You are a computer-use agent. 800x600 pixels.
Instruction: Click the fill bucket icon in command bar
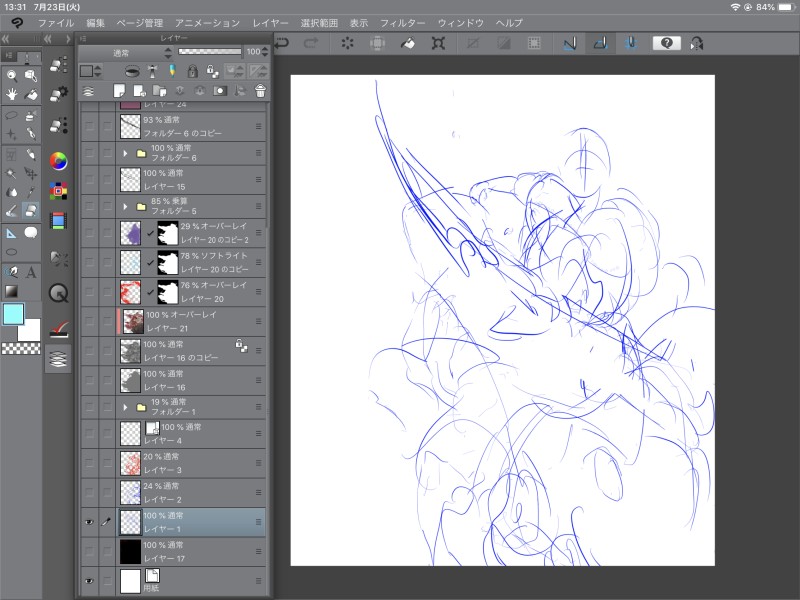pyautogui.click(x=408, y=43)
